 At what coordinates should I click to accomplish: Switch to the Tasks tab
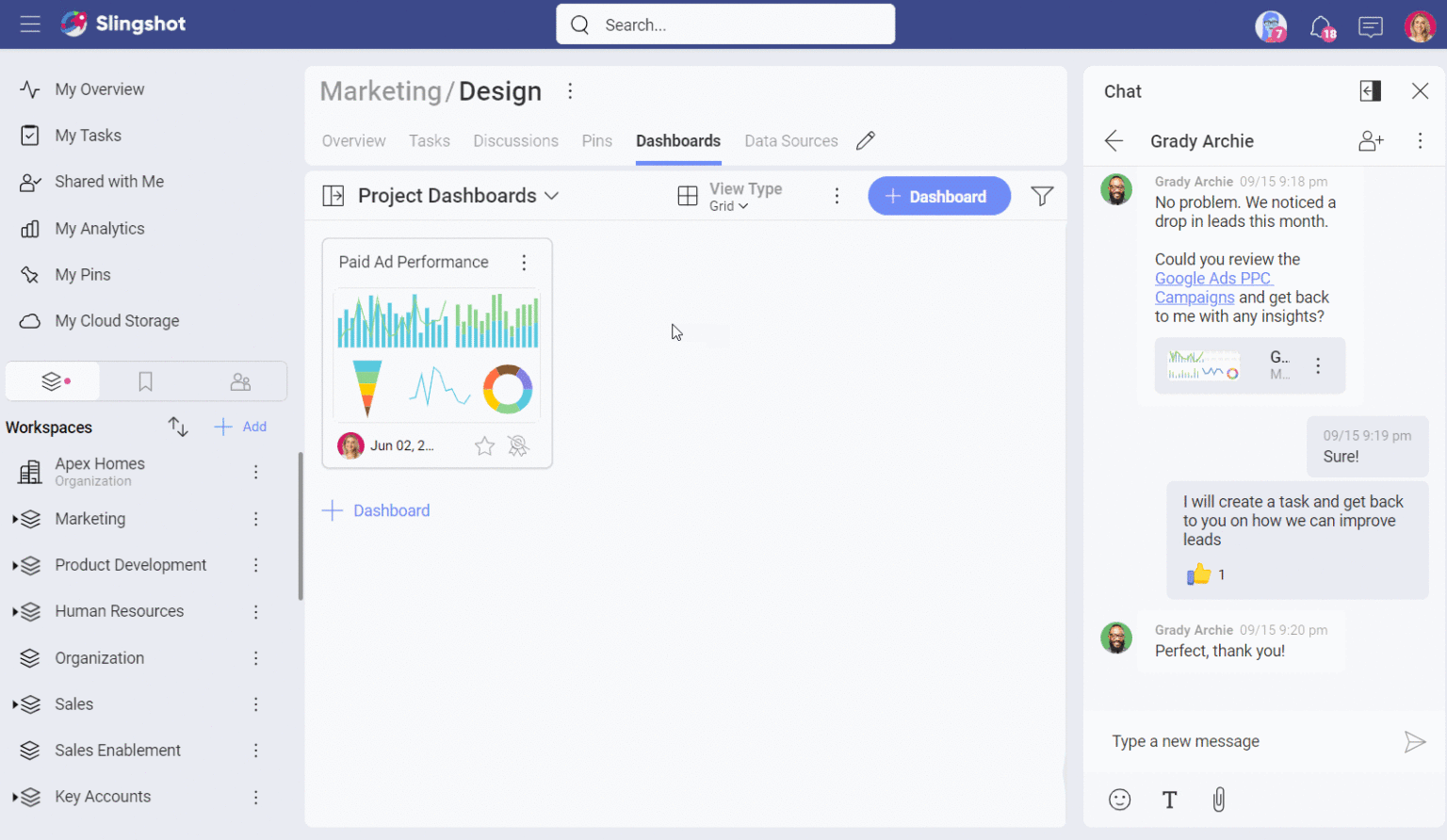point(429,141)
